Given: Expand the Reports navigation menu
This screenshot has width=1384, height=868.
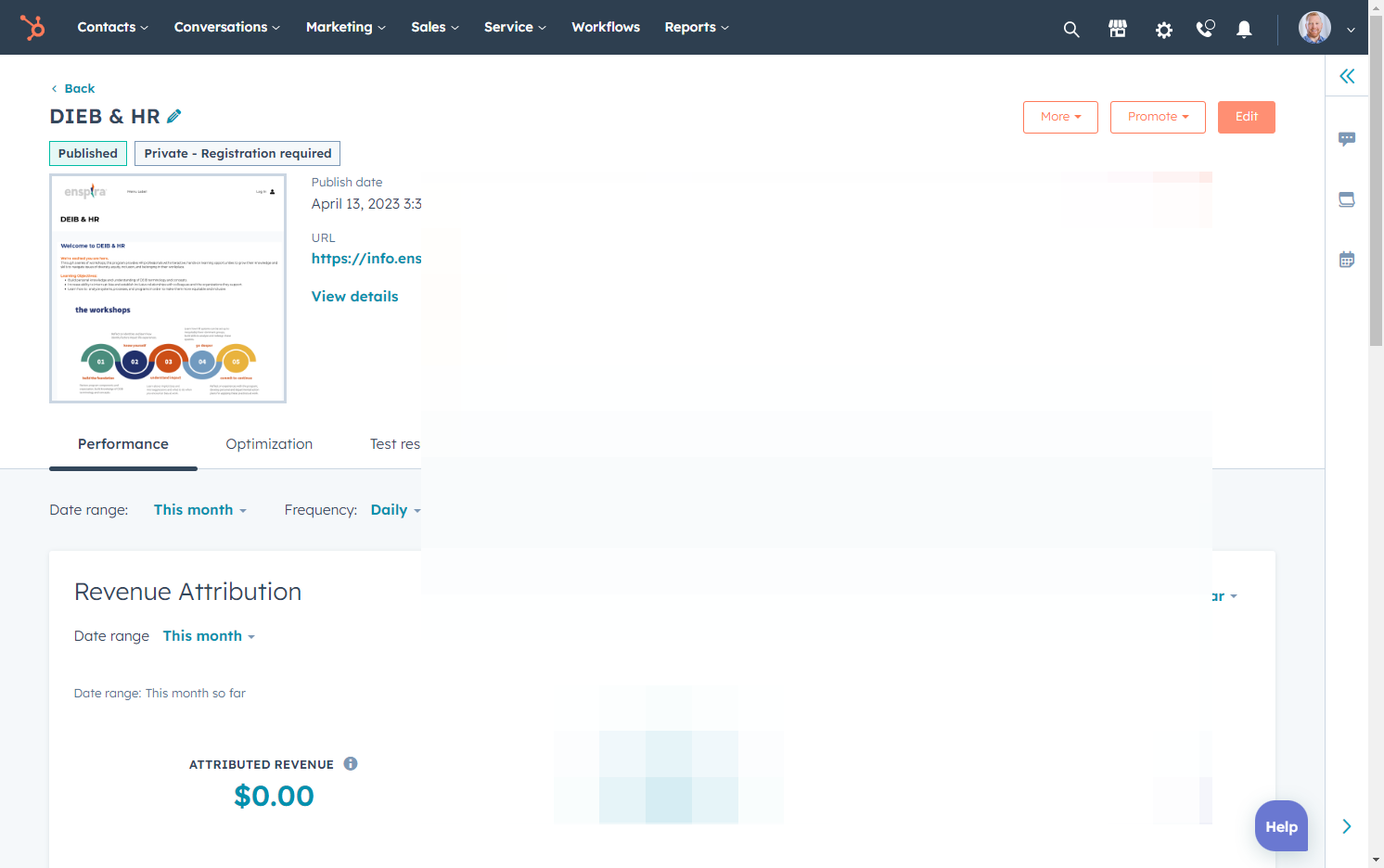Looking at the screenshot, I should click(697, 27).
